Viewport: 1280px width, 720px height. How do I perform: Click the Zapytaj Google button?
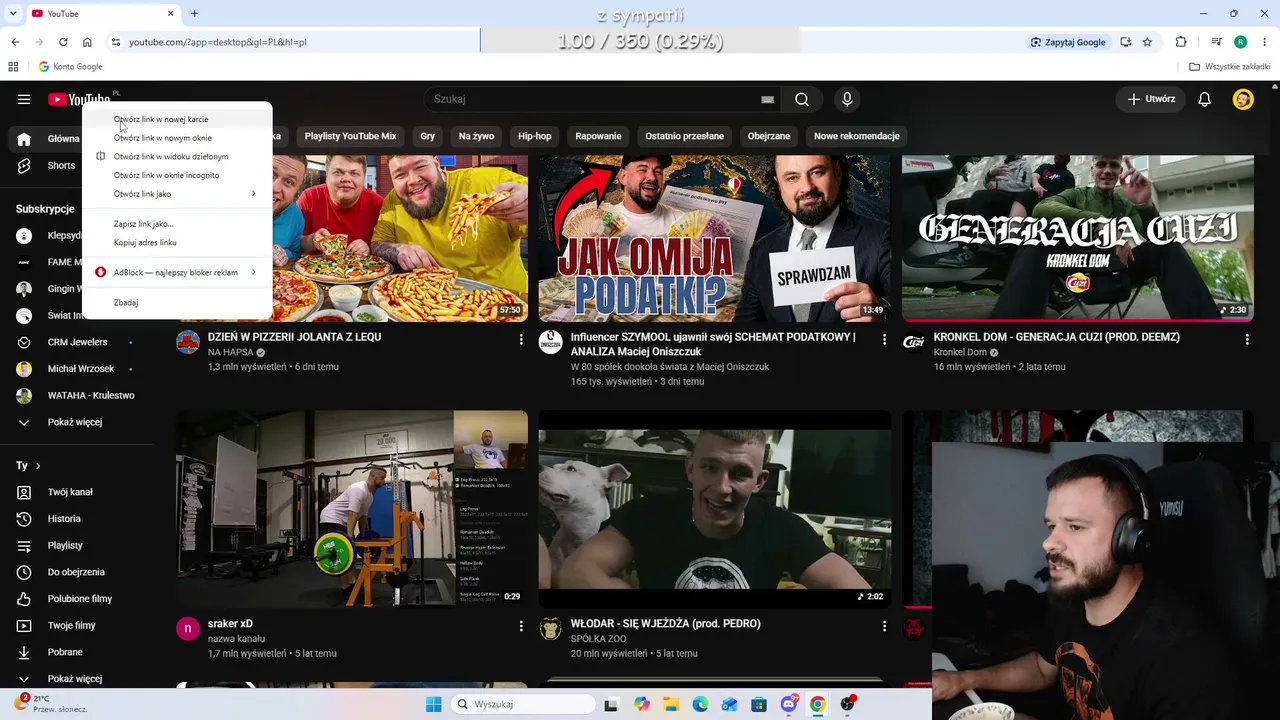point(1068,42)
